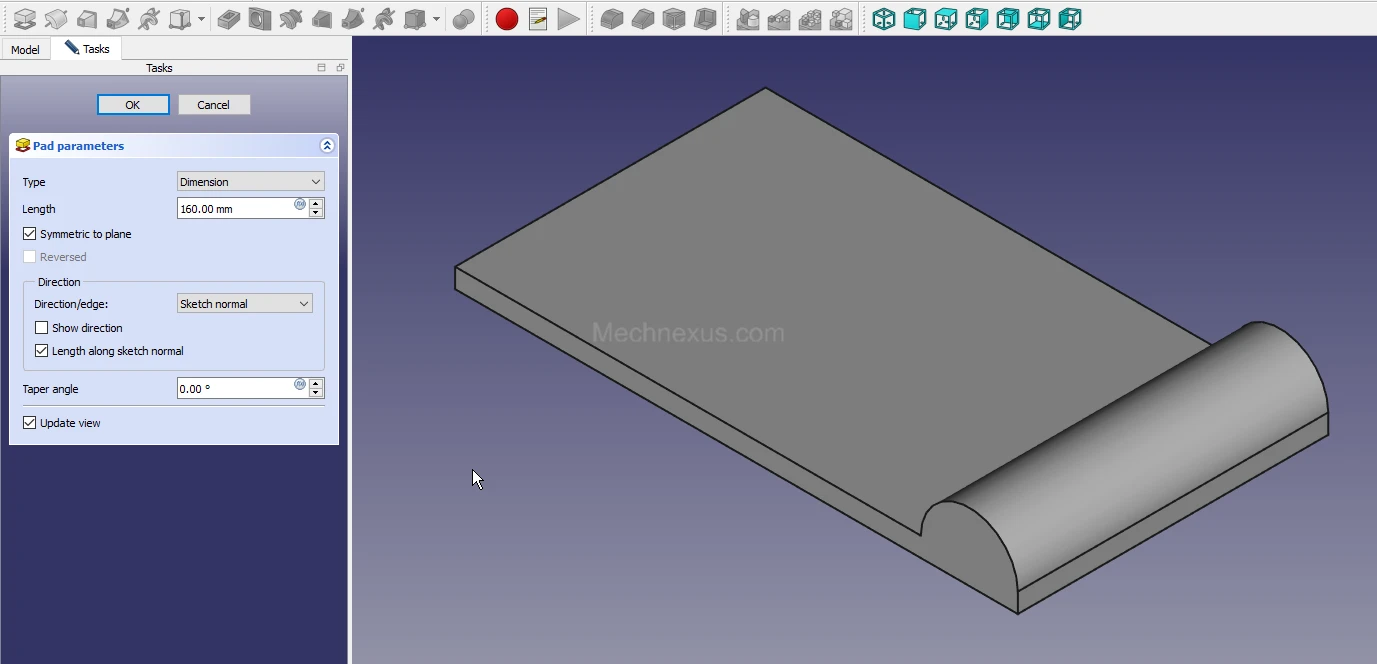Uncheck Symmetric to plane
This screenshot has width=1377, height=664.
pos(30,234)
